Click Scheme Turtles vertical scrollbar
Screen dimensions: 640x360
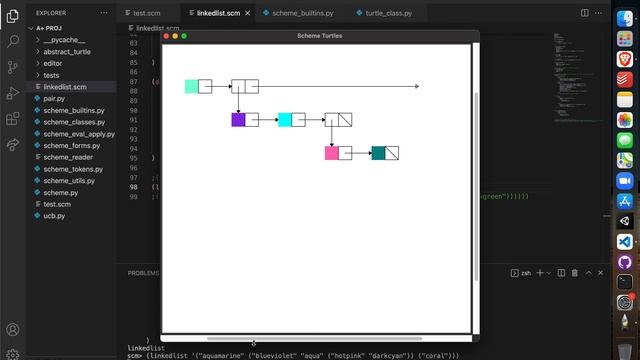click(x=476, y=187)
